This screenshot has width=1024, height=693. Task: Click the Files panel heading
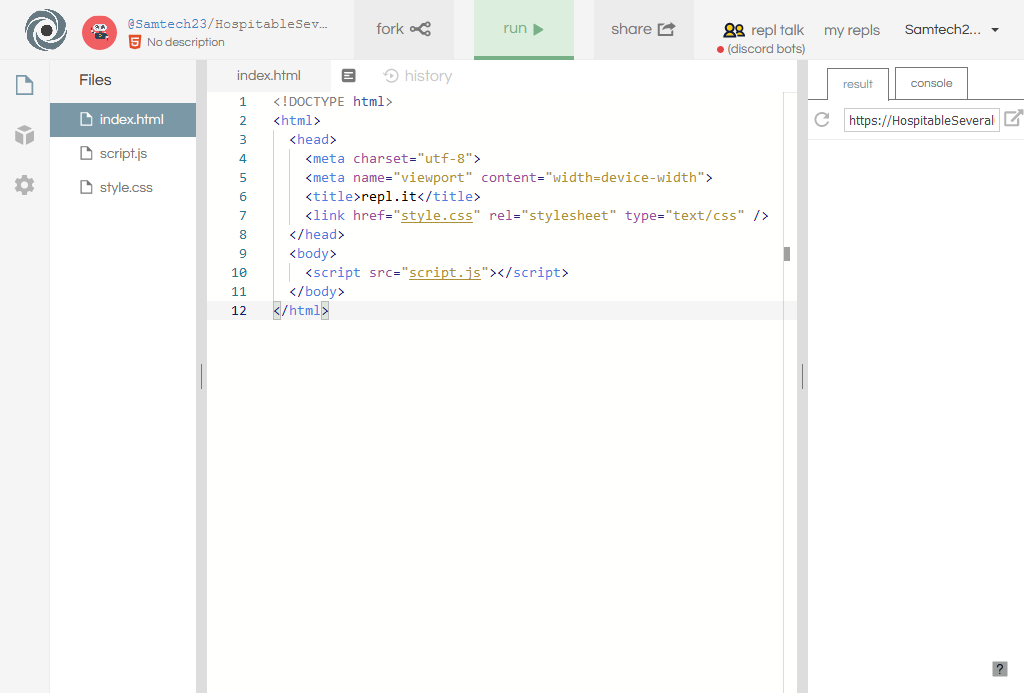(95, 80)
